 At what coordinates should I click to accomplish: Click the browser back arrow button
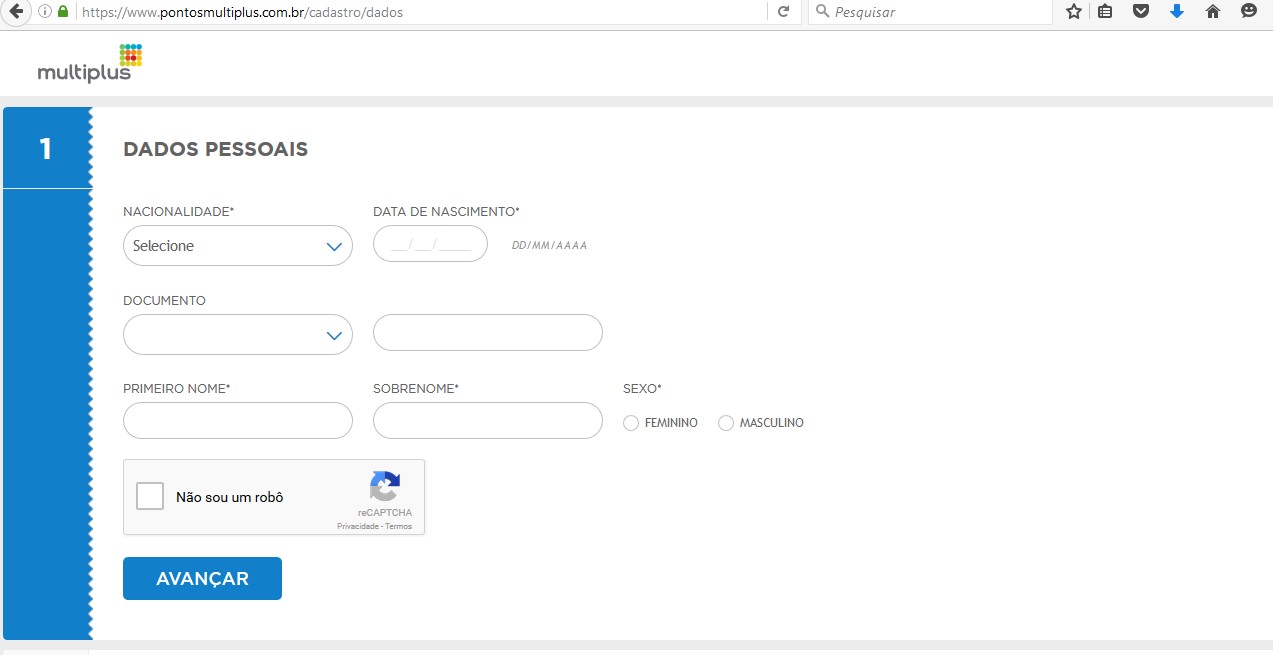click(x=15, y=12)
